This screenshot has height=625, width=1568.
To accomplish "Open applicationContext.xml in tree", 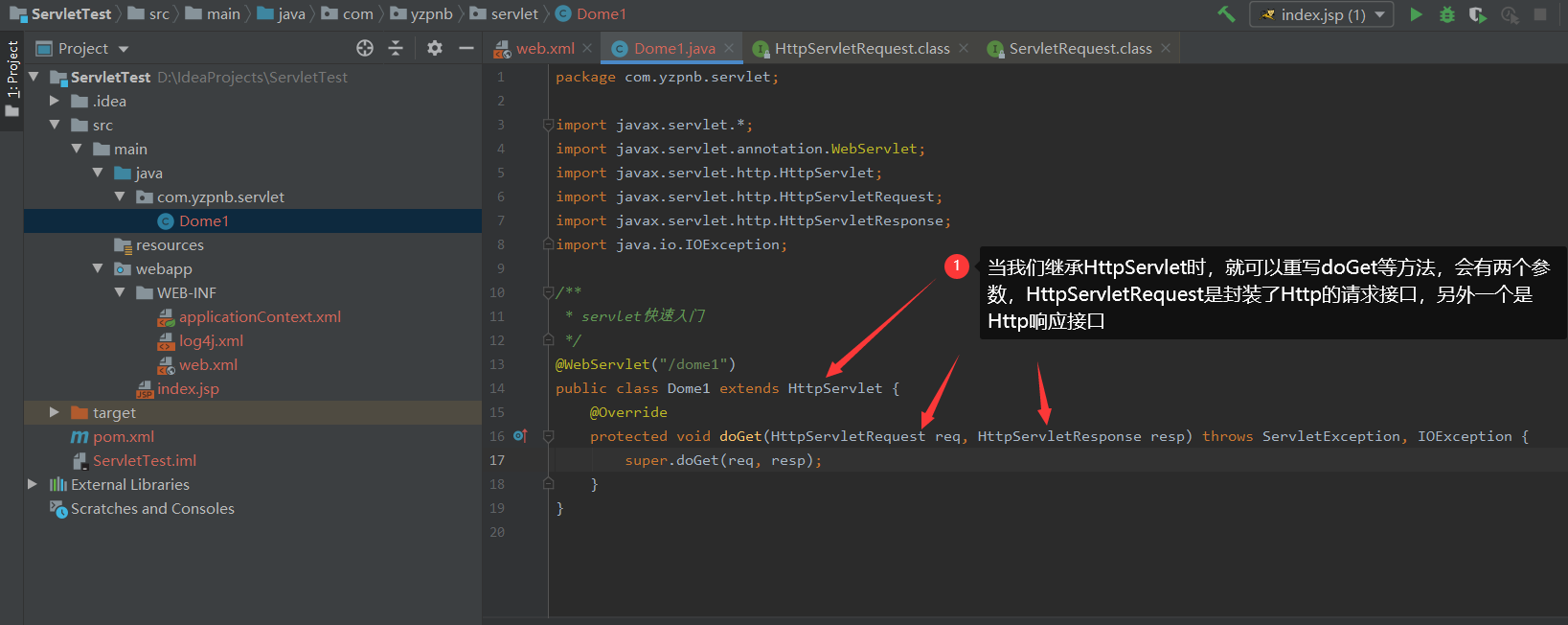I will tap(249, 316).
